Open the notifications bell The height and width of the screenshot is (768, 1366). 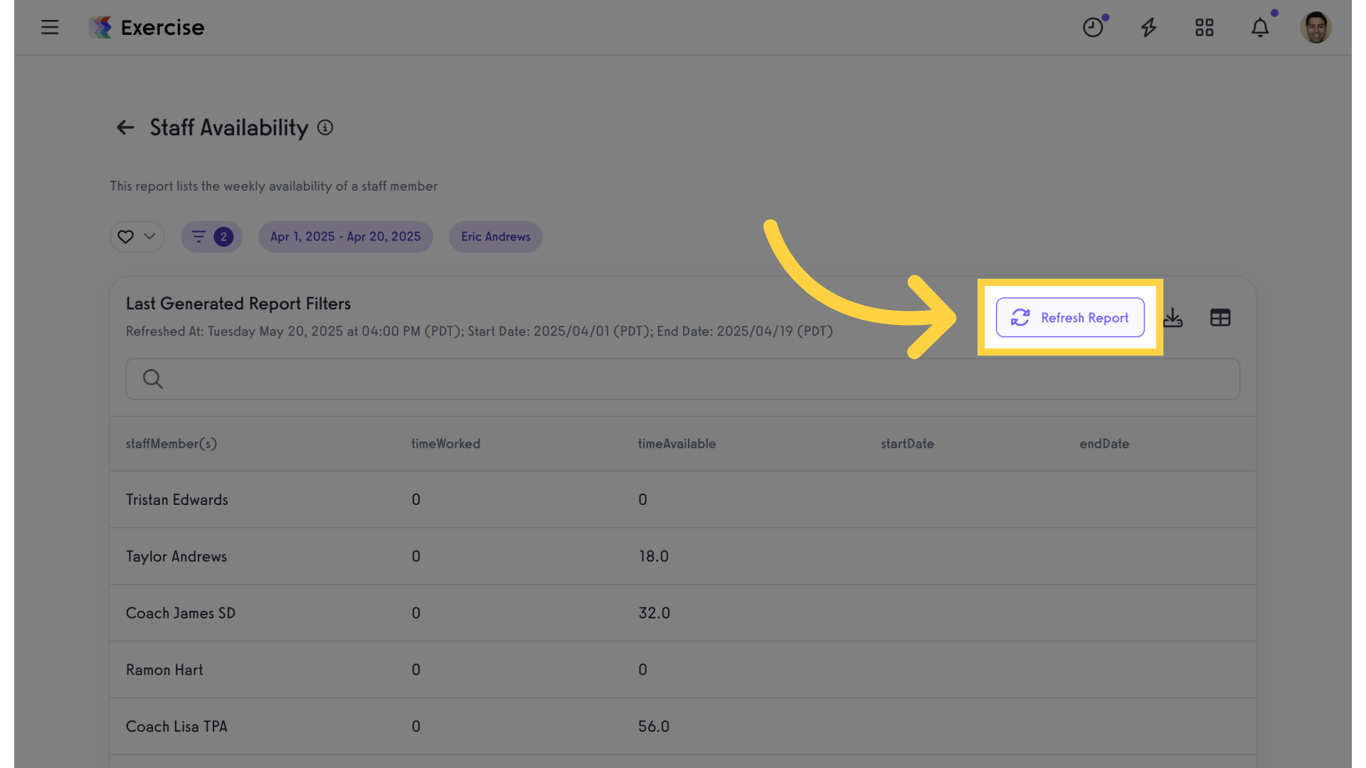tap(1260, 28)
